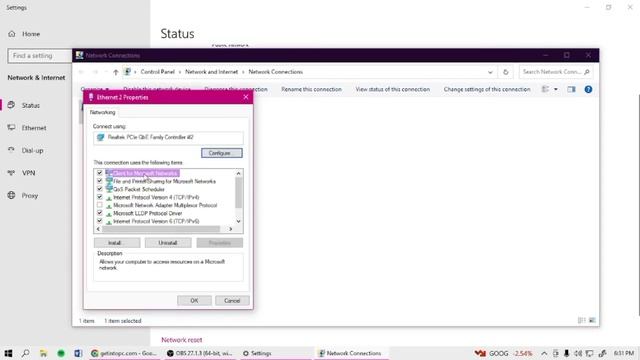Open the blue Help icon
Image resolution: width=640 pixels, height=360 pixels.
click(588, 89)
